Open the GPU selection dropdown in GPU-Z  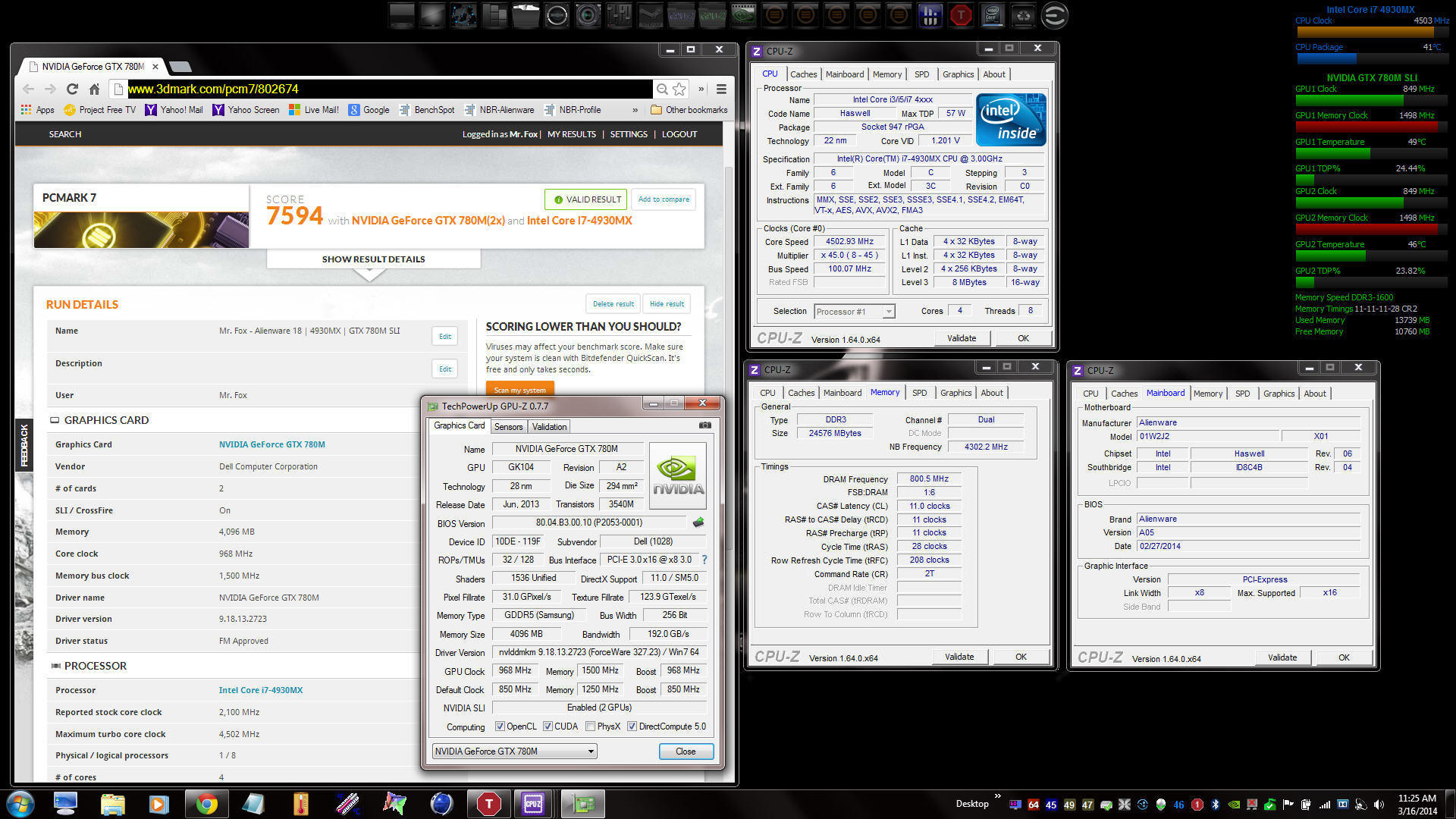[x=514, y=752]
